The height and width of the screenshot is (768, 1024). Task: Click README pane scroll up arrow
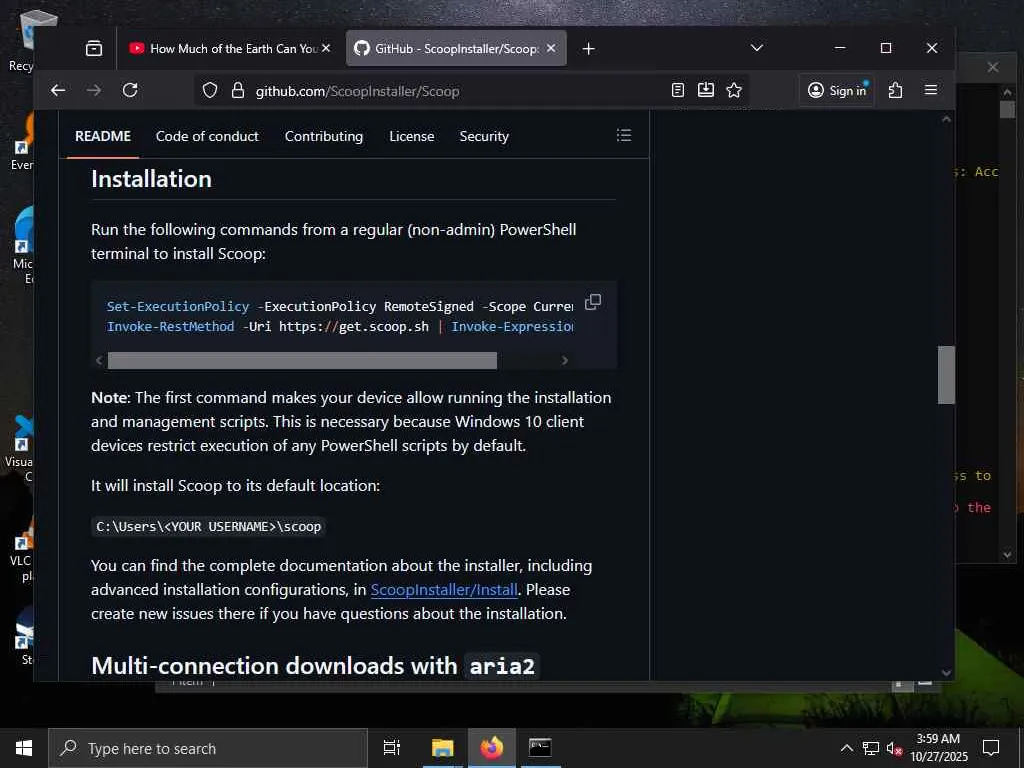[x=946, y=120]
